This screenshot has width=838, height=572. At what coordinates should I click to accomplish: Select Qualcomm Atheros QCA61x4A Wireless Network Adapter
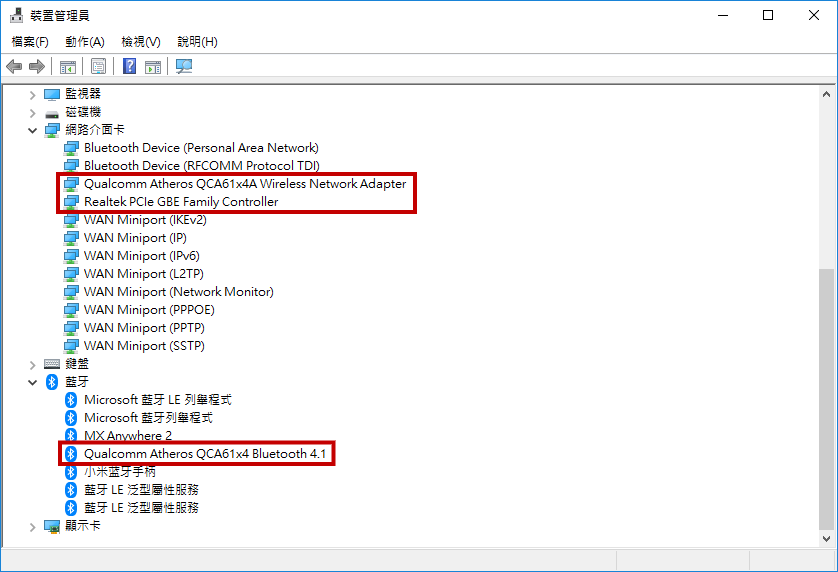click(245, 184)
